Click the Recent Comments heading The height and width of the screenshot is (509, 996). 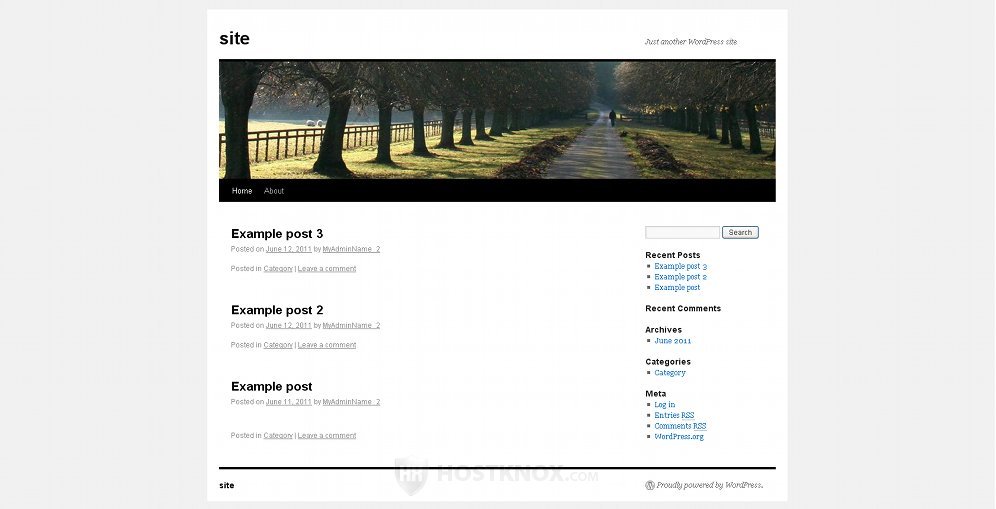[683, 308]
